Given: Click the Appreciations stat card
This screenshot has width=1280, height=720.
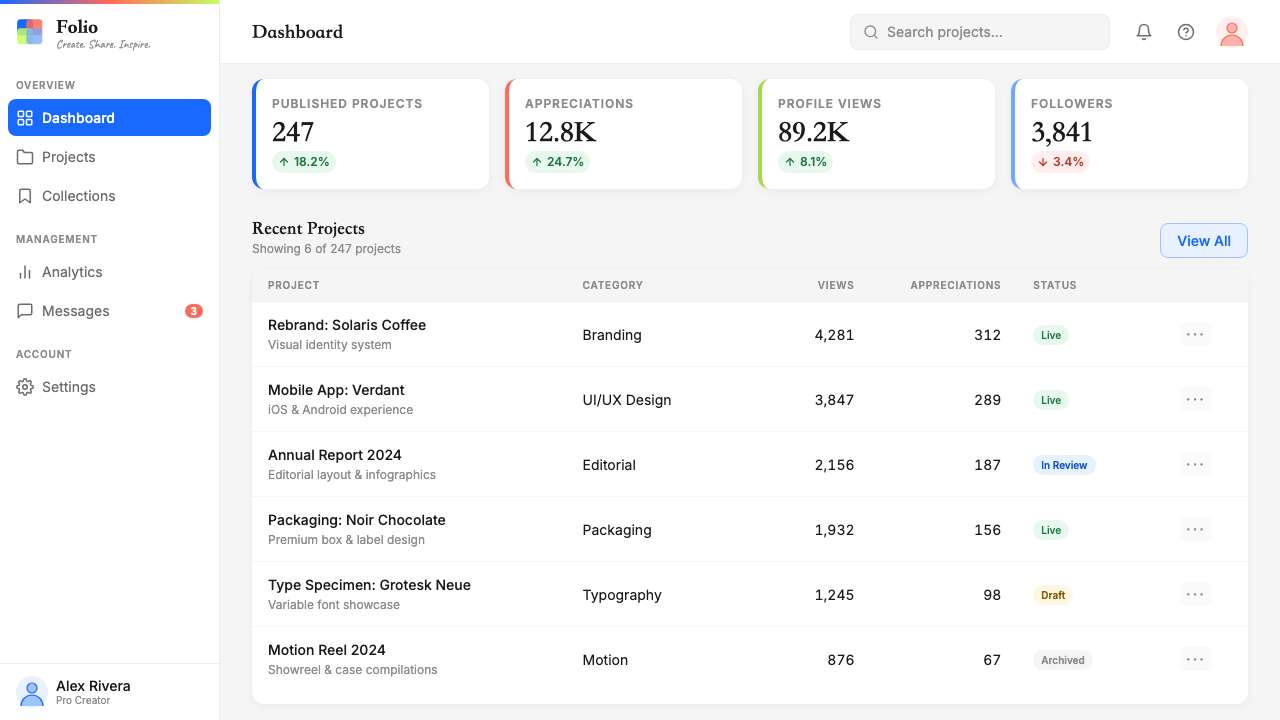Looking at the screenshot, I should click(x=624, y=134).
